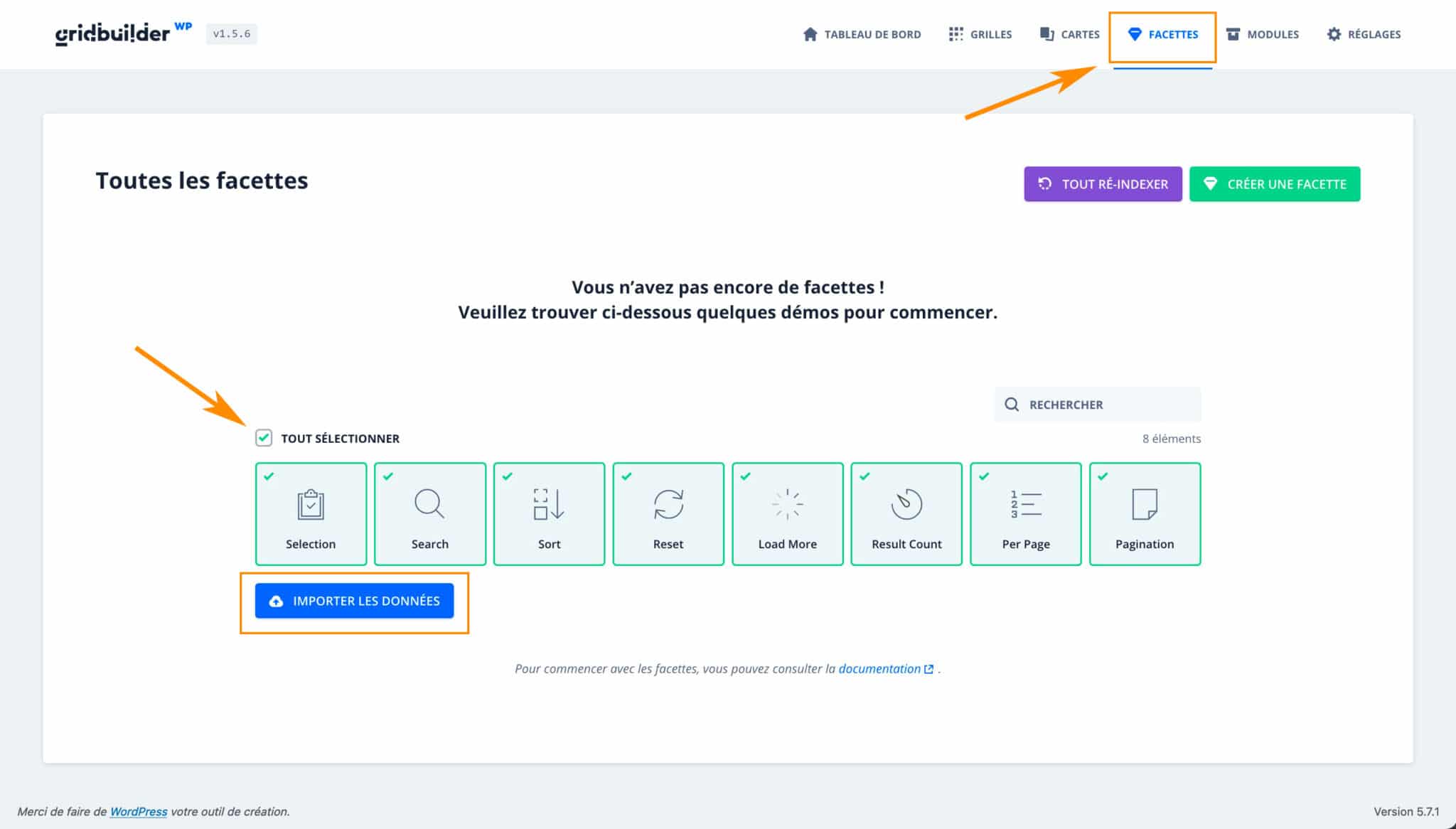Image resolution: width=1456 pixels, height=829 pixels.
Task: Deselect the Pagination demo checkmark
Action: coord(1103,477)
